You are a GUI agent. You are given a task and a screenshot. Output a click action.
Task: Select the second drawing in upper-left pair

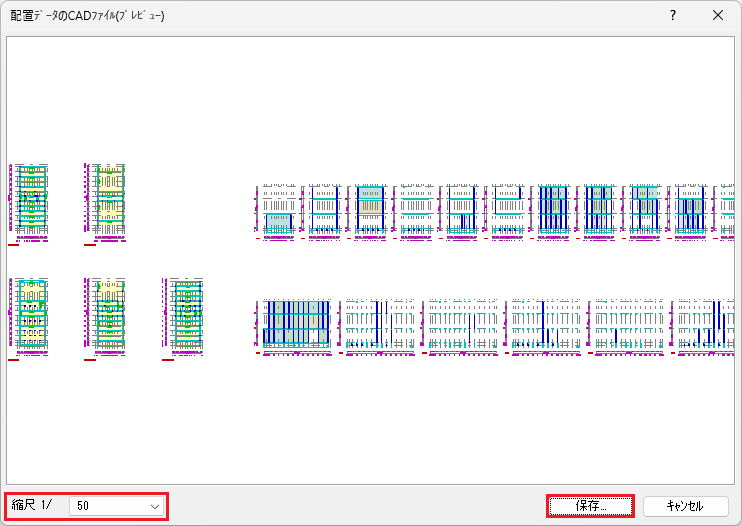(108, 202)
